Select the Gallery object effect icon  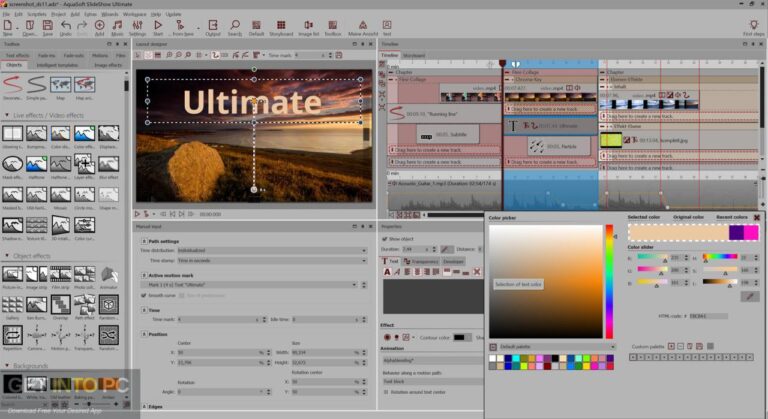pos(12,305)
